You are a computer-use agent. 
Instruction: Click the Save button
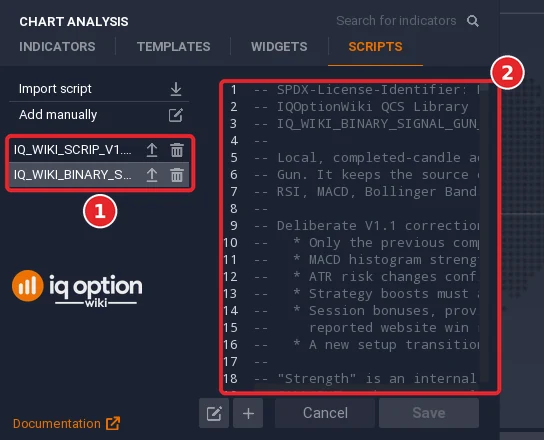click(x=429, y=413)
